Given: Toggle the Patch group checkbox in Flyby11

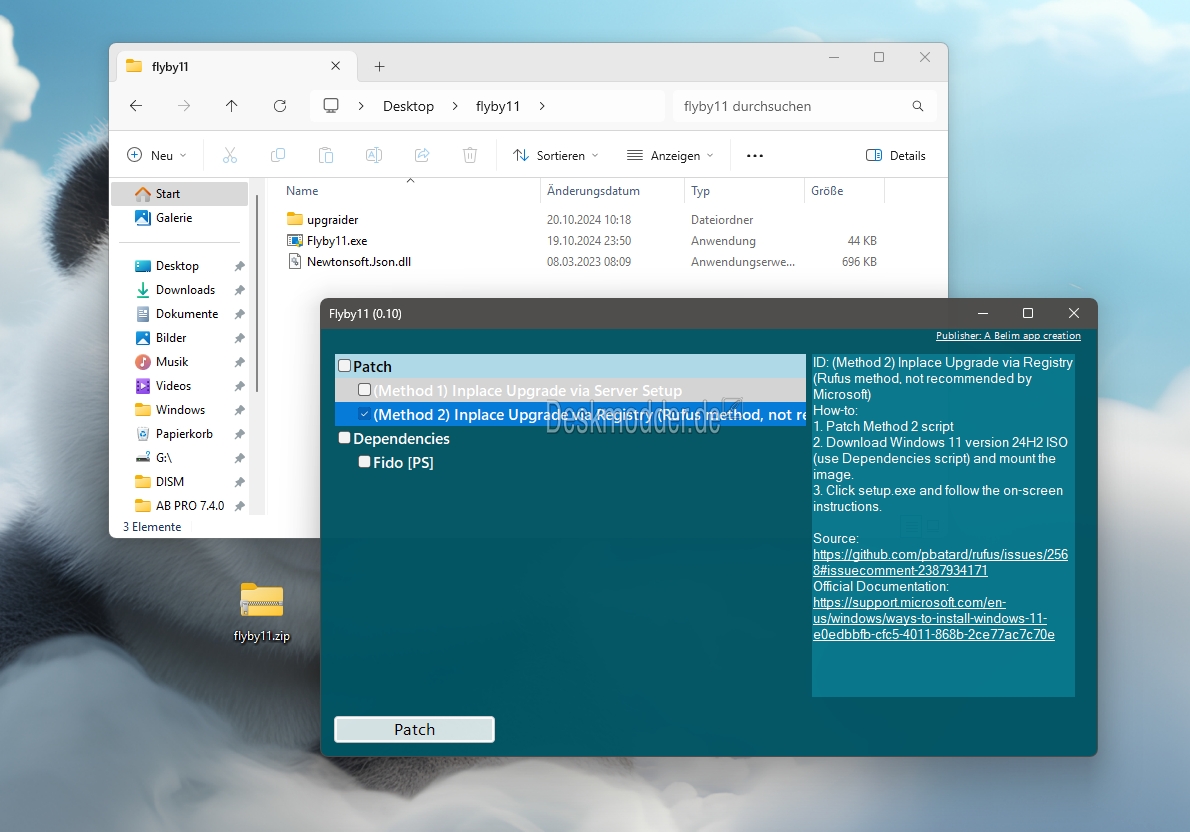Looking at the screenshot, I should [x=345, y=366].
